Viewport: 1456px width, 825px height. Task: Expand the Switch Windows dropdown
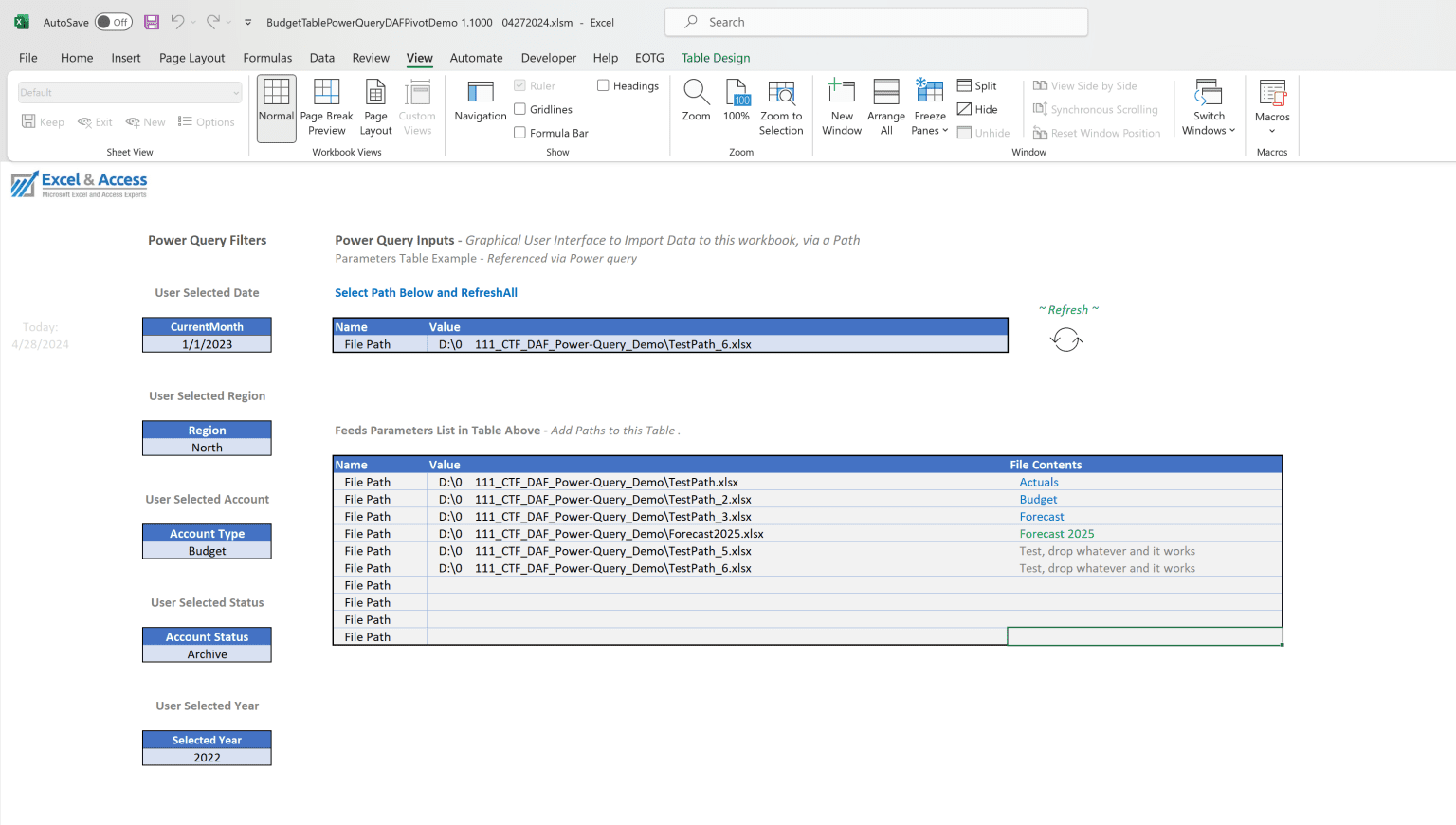[1209, 106]
